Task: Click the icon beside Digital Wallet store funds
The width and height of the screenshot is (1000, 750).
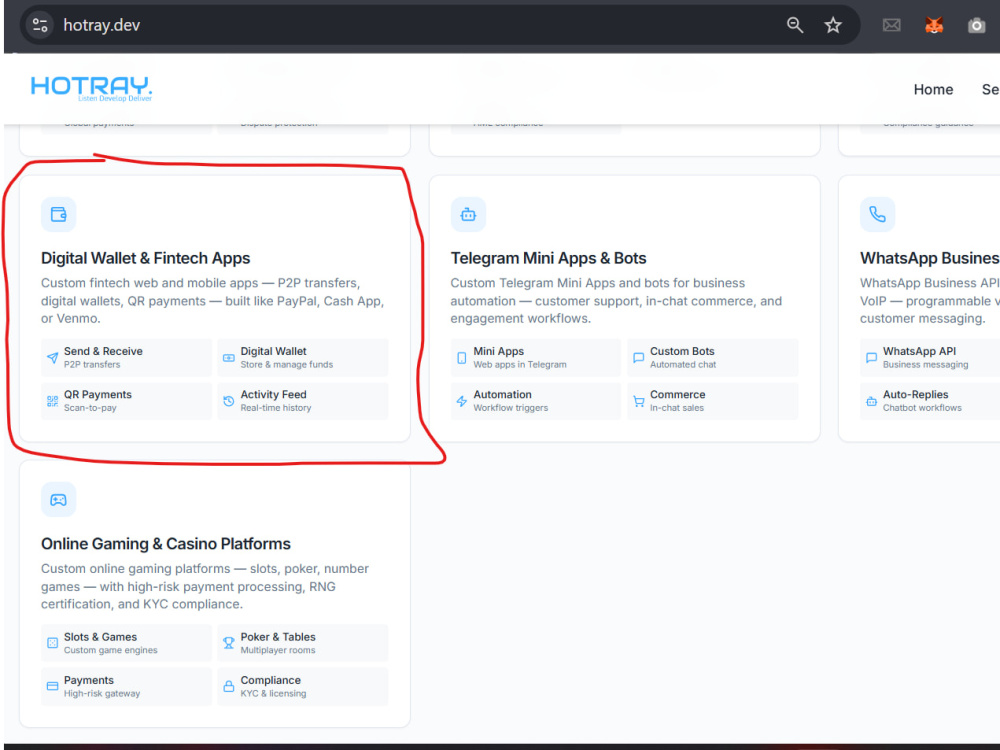Action: pos(228,358)
